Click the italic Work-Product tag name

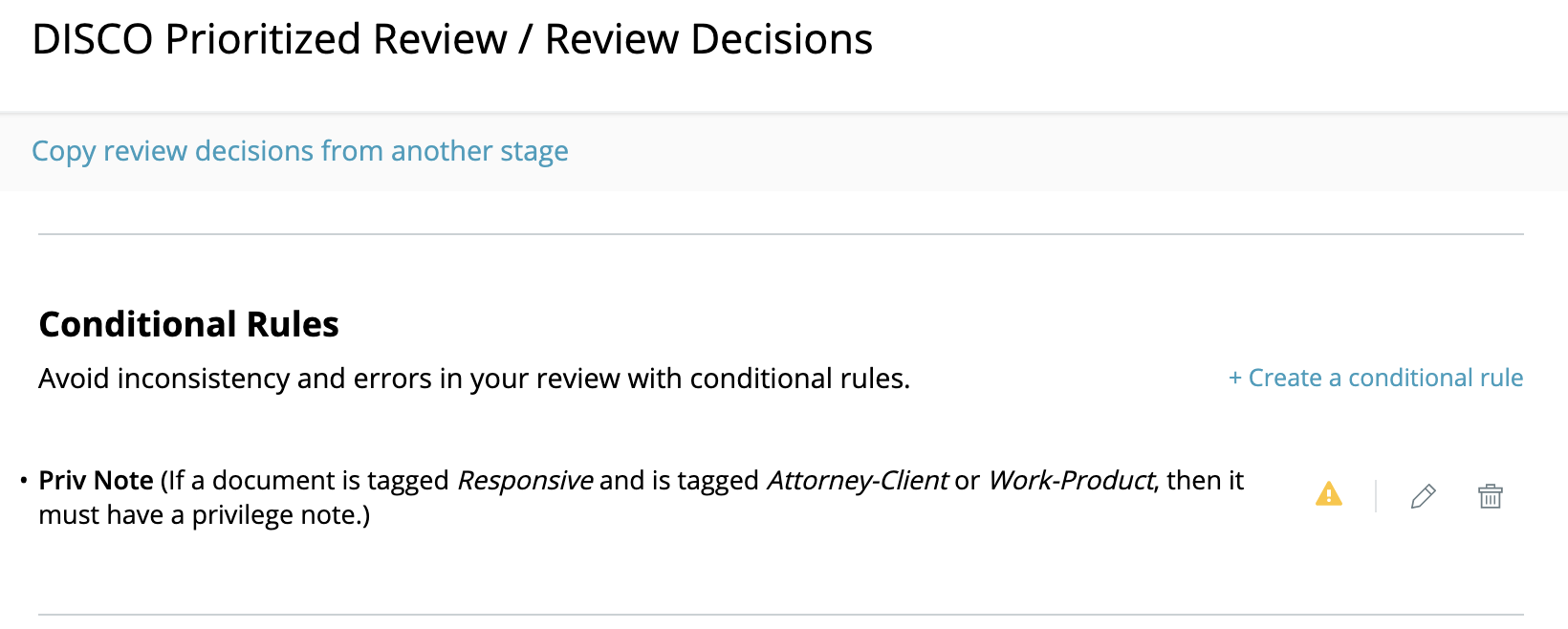1071,480
